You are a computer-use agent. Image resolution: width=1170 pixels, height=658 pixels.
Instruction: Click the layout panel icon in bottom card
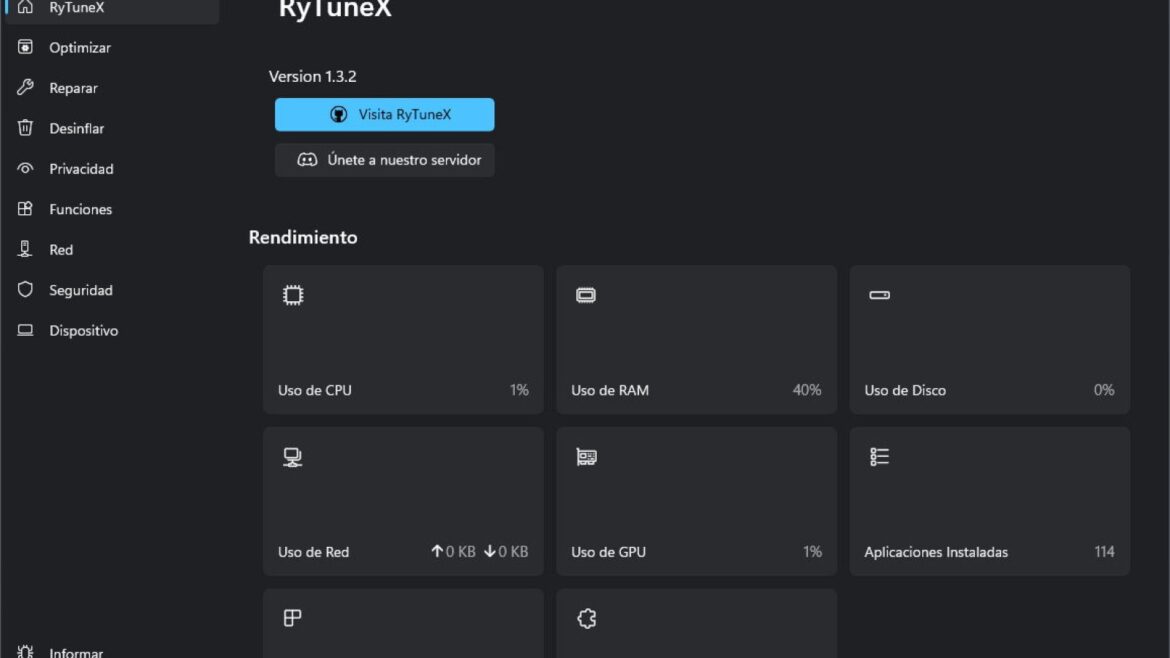[292, 618]
